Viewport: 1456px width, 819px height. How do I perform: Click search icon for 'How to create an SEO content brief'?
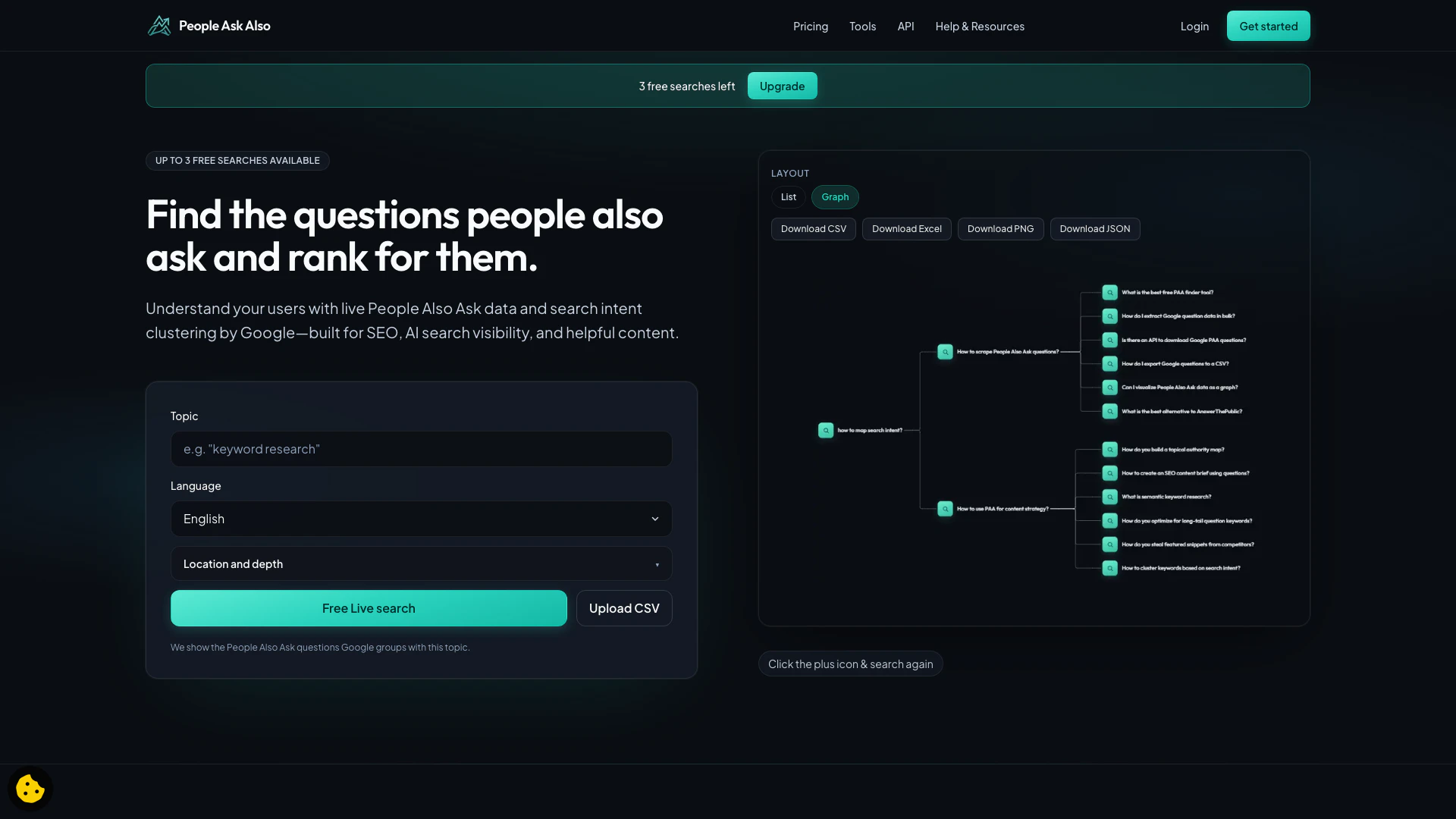click(x=1109, y=473)
